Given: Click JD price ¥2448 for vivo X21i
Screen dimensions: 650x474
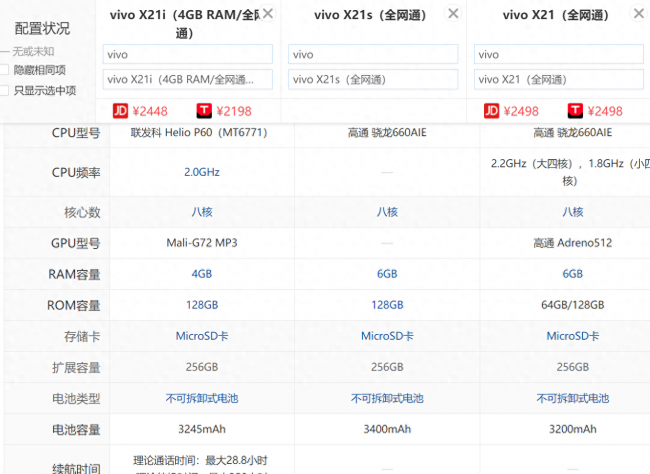Looking at the screenshot, I should pos(150,111).
